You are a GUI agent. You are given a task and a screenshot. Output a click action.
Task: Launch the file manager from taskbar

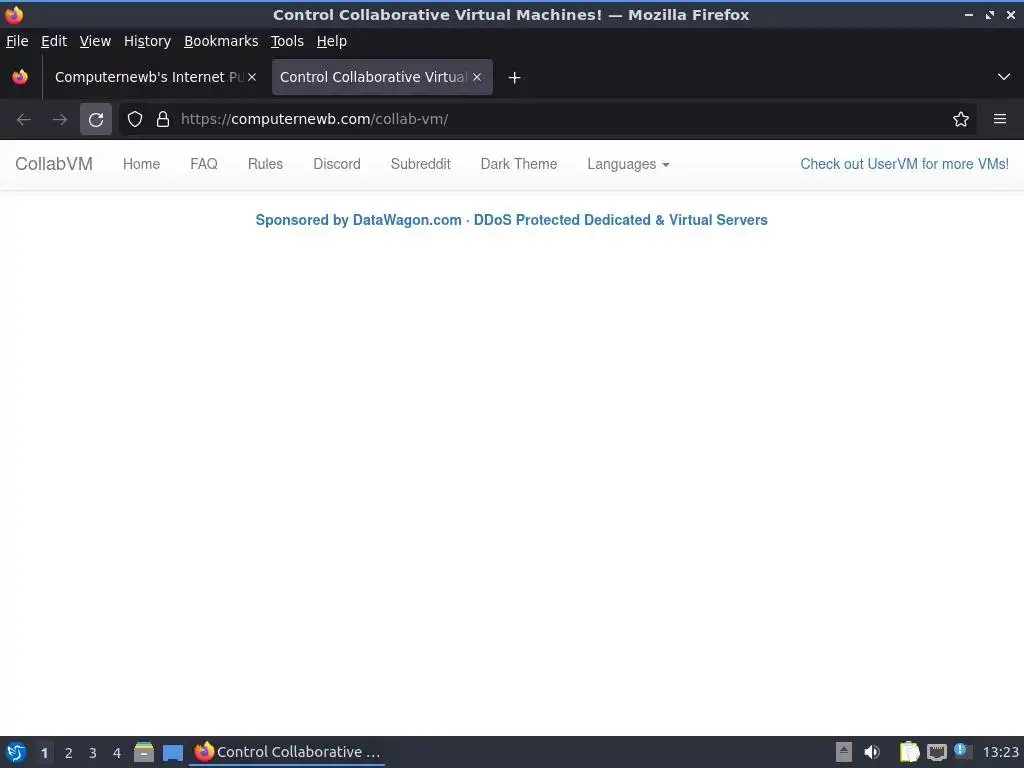click(x=144, y=752)
